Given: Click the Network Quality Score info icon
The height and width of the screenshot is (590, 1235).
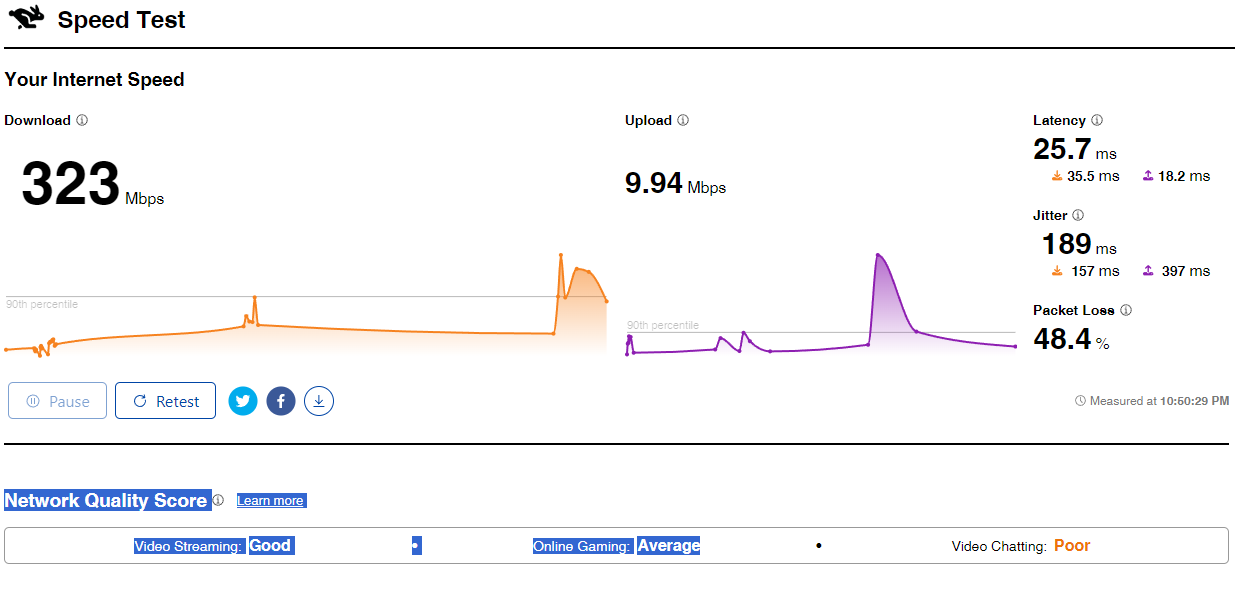Looking at the screenshot, I should (x=218, y=500).
